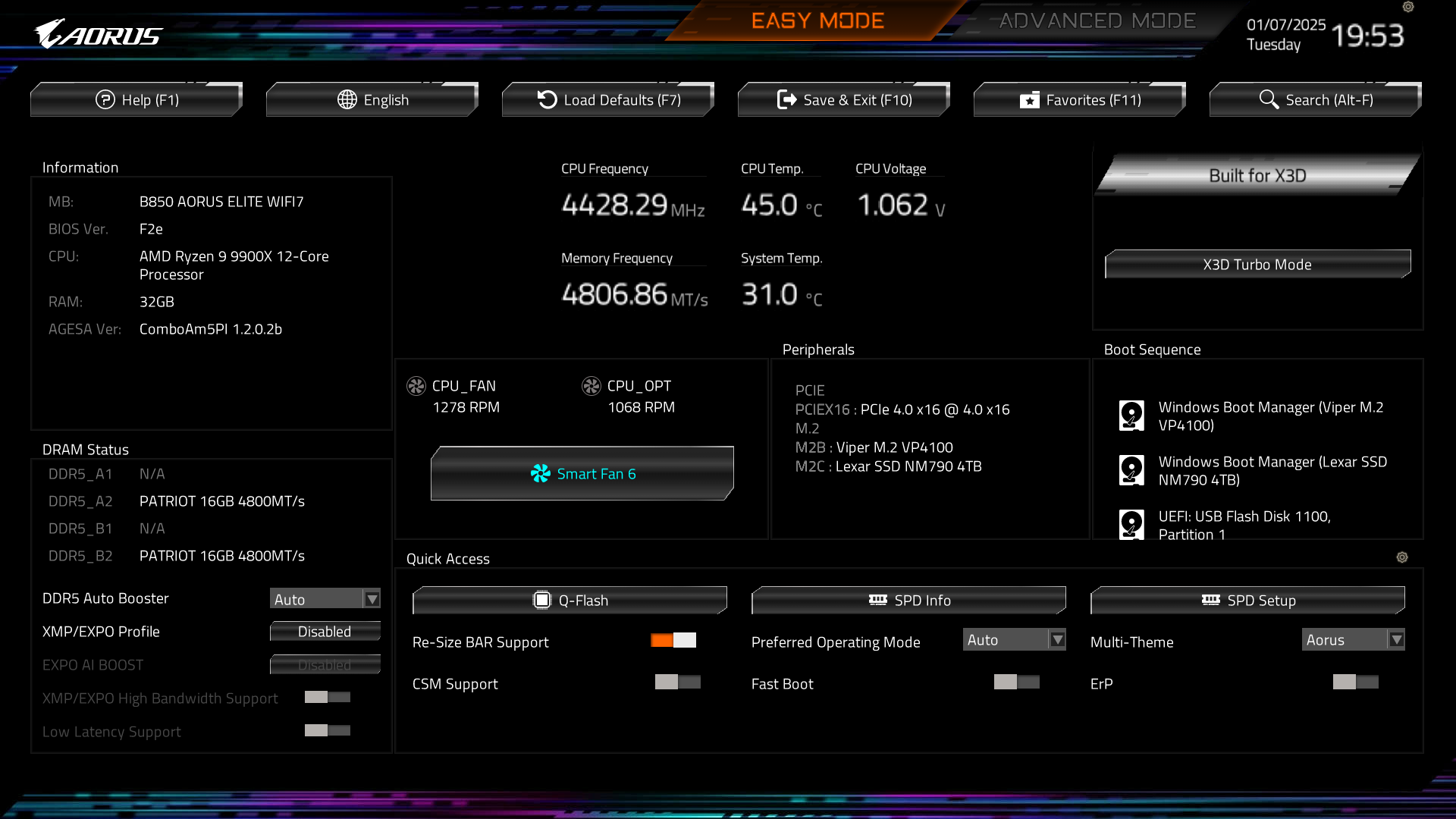Click CPU Frequency value 4428.29 MHz
This screenshot has height=819, width=1456.
point(633,205)
